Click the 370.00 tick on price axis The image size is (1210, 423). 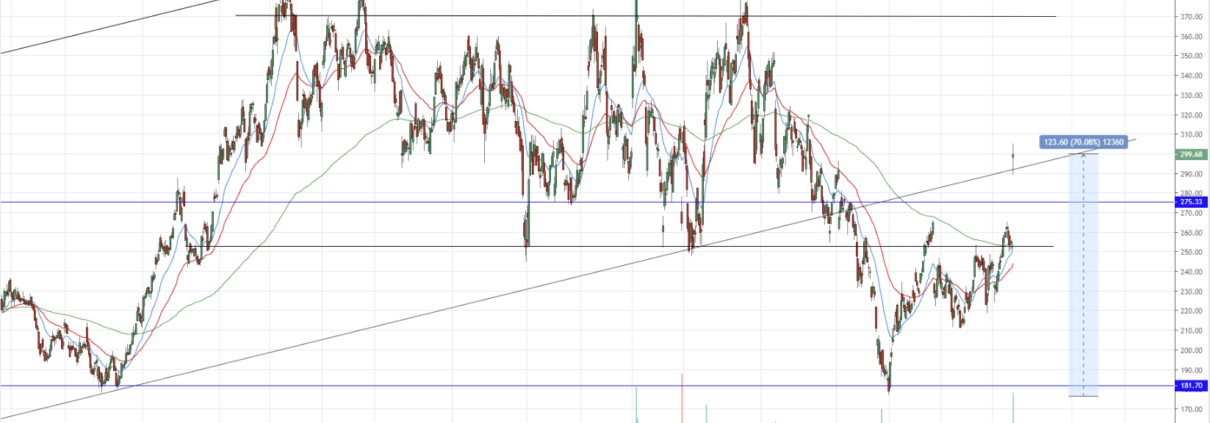click(x=1191, y=17)
